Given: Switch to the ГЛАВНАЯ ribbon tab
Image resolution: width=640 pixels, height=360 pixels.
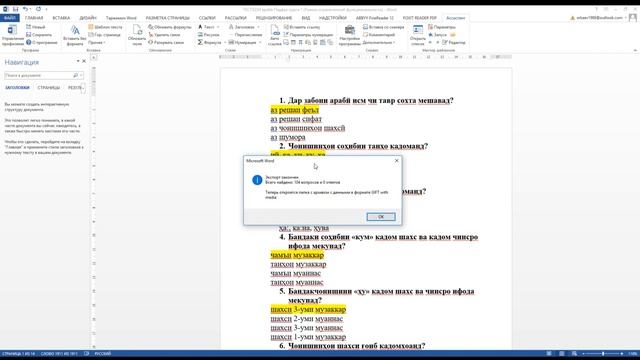Looking at the screenshot, I should click(34, 18).
